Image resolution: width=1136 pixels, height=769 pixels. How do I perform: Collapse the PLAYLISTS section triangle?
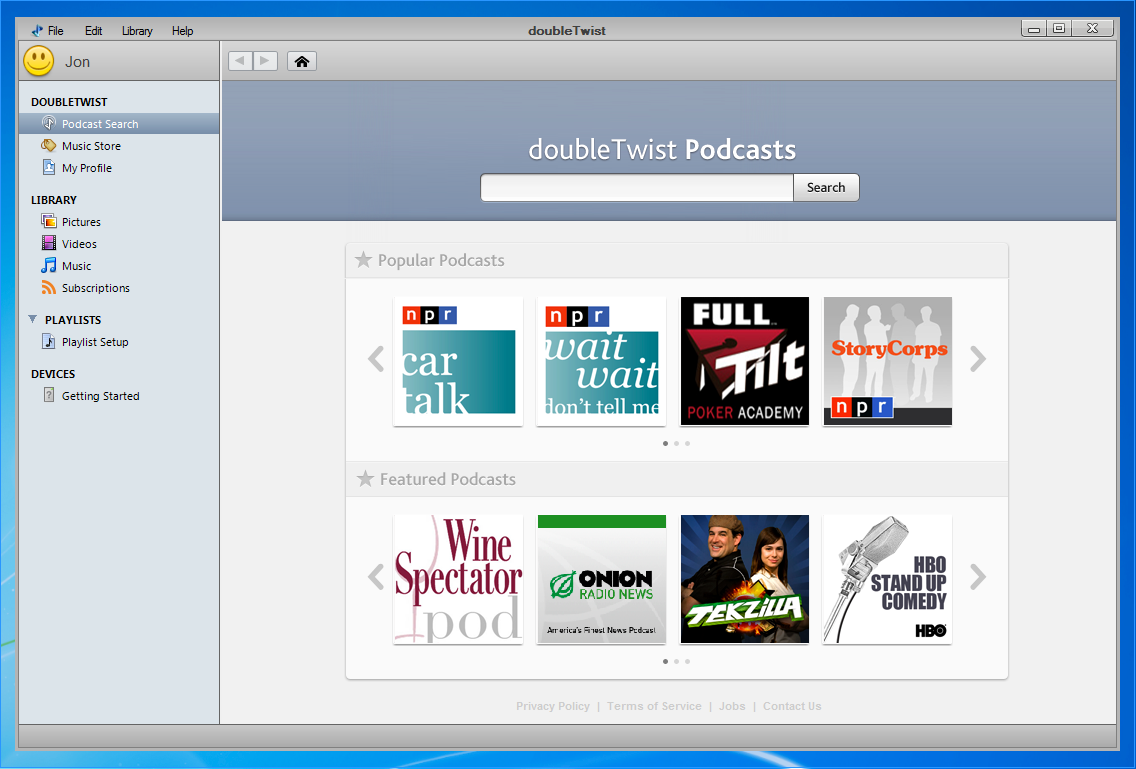(33, 319)
